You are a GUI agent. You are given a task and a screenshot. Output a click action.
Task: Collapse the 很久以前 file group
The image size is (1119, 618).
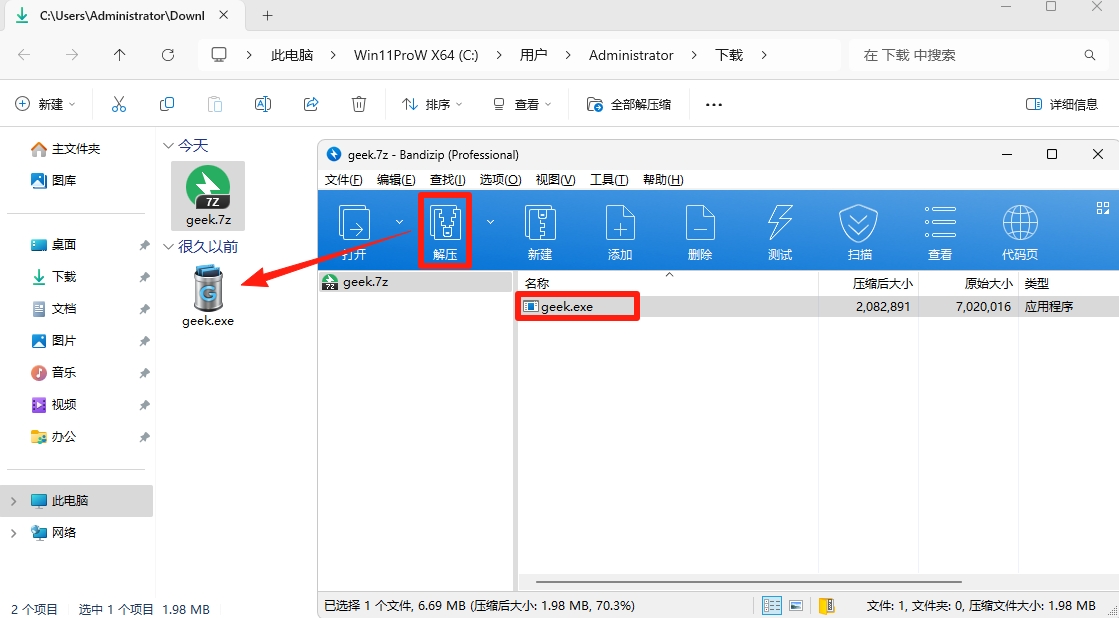tap(167, 246)
